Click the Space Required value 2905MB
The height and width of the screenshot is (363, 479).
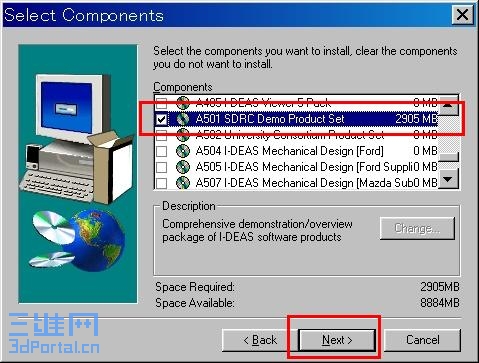(x=440, y=287)
